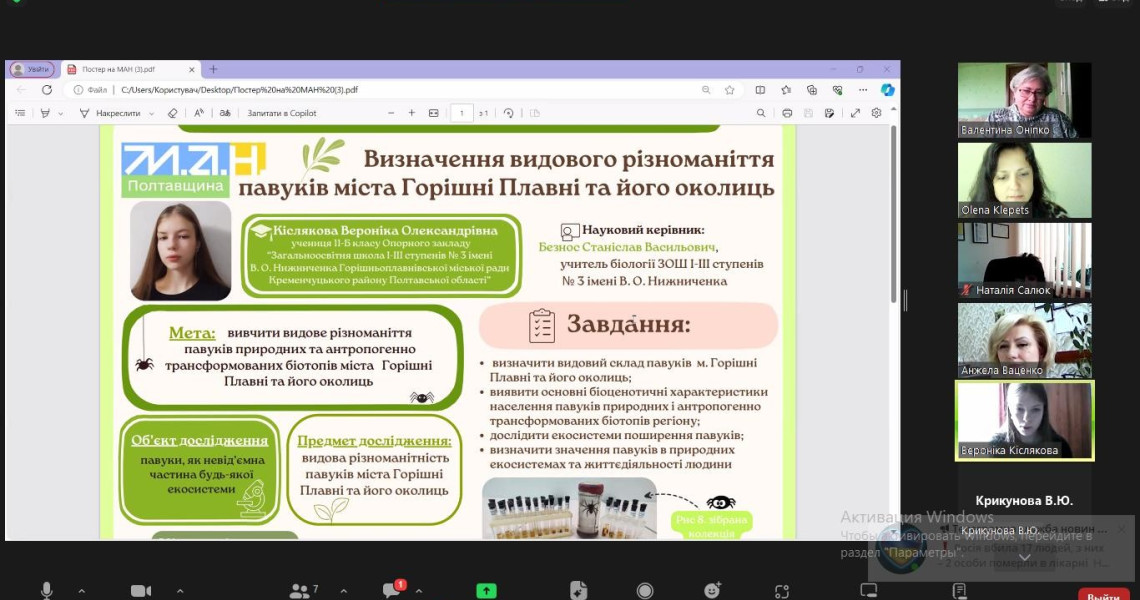Search the PDF with magnifier icon

pyautogui.click(x=760, y=113)
